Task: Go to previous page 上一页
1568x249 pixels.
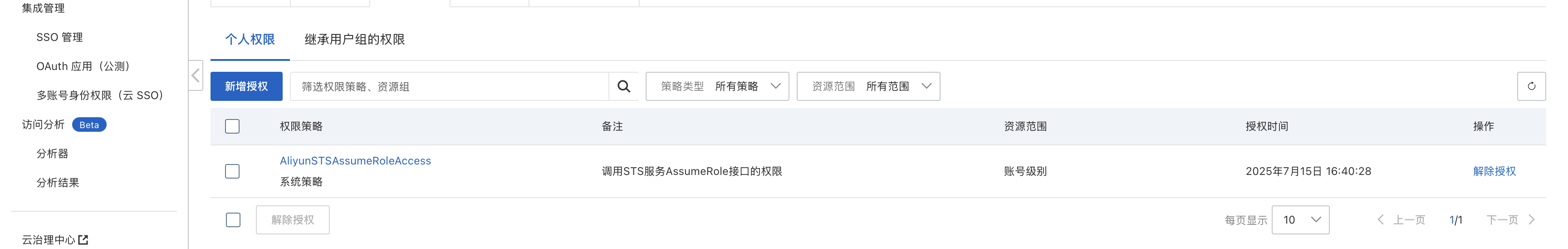Action: 1401,220
